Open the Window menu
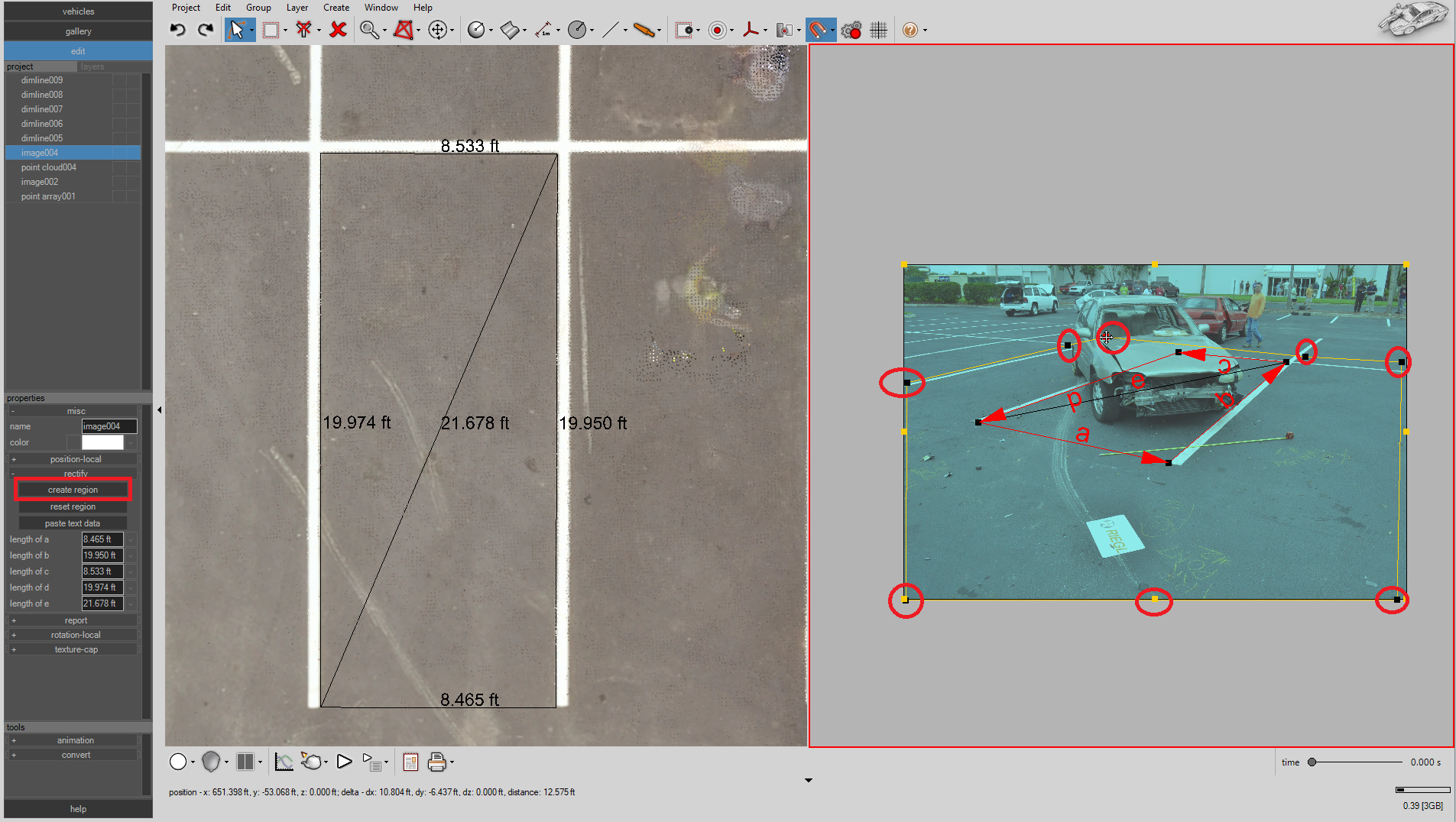Image resolution: width=1456 pixels, height=822 pixels. [x=381, y=8]
